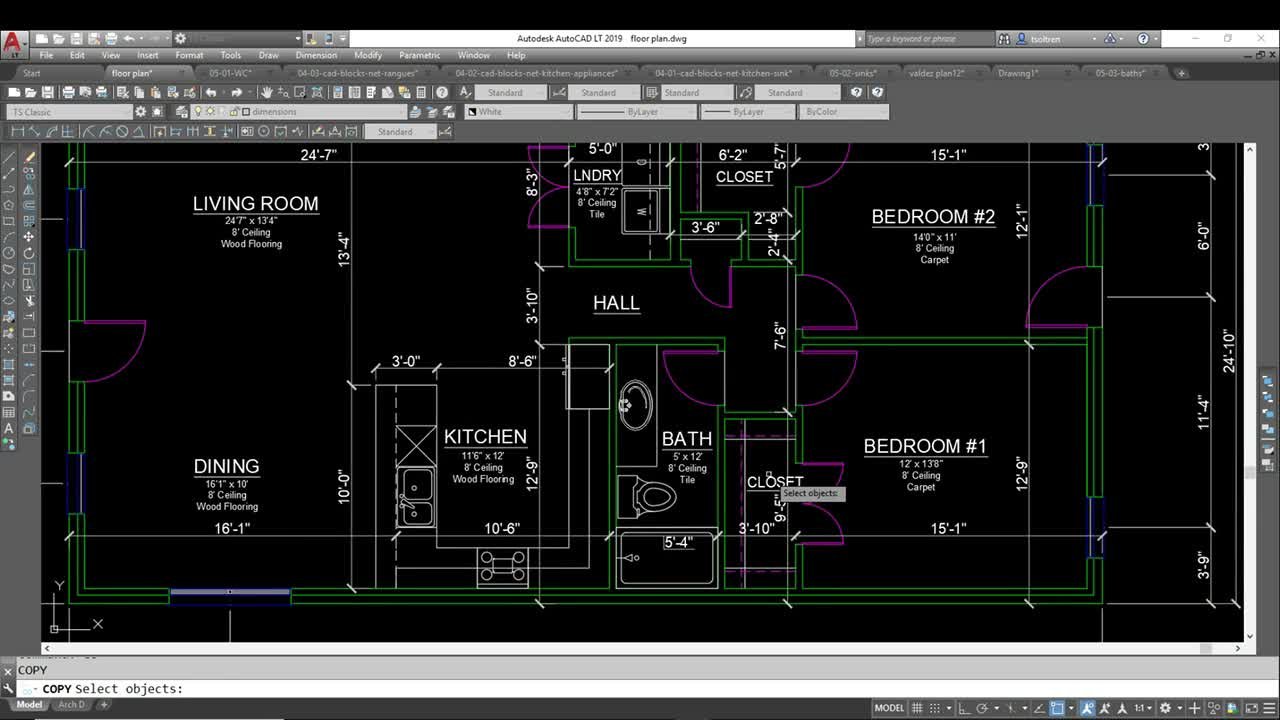Expand the TS Classic workspace dropdown
This screenshot has height=720, width=1280.
[x=68, y=112]
